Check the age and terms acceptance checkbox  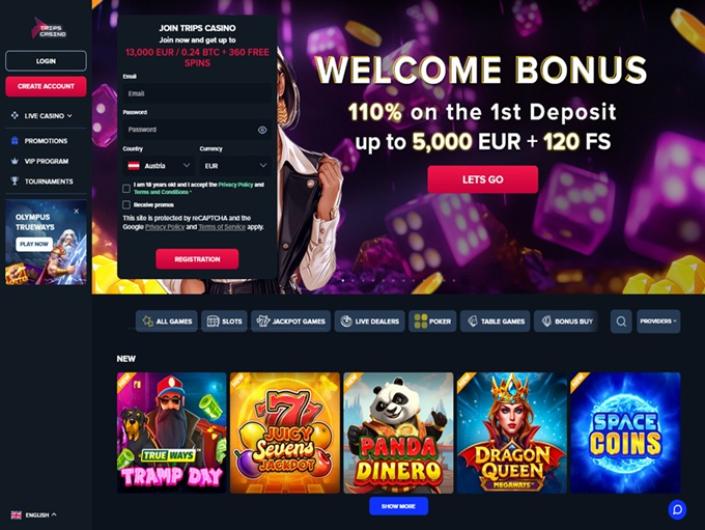126,188
